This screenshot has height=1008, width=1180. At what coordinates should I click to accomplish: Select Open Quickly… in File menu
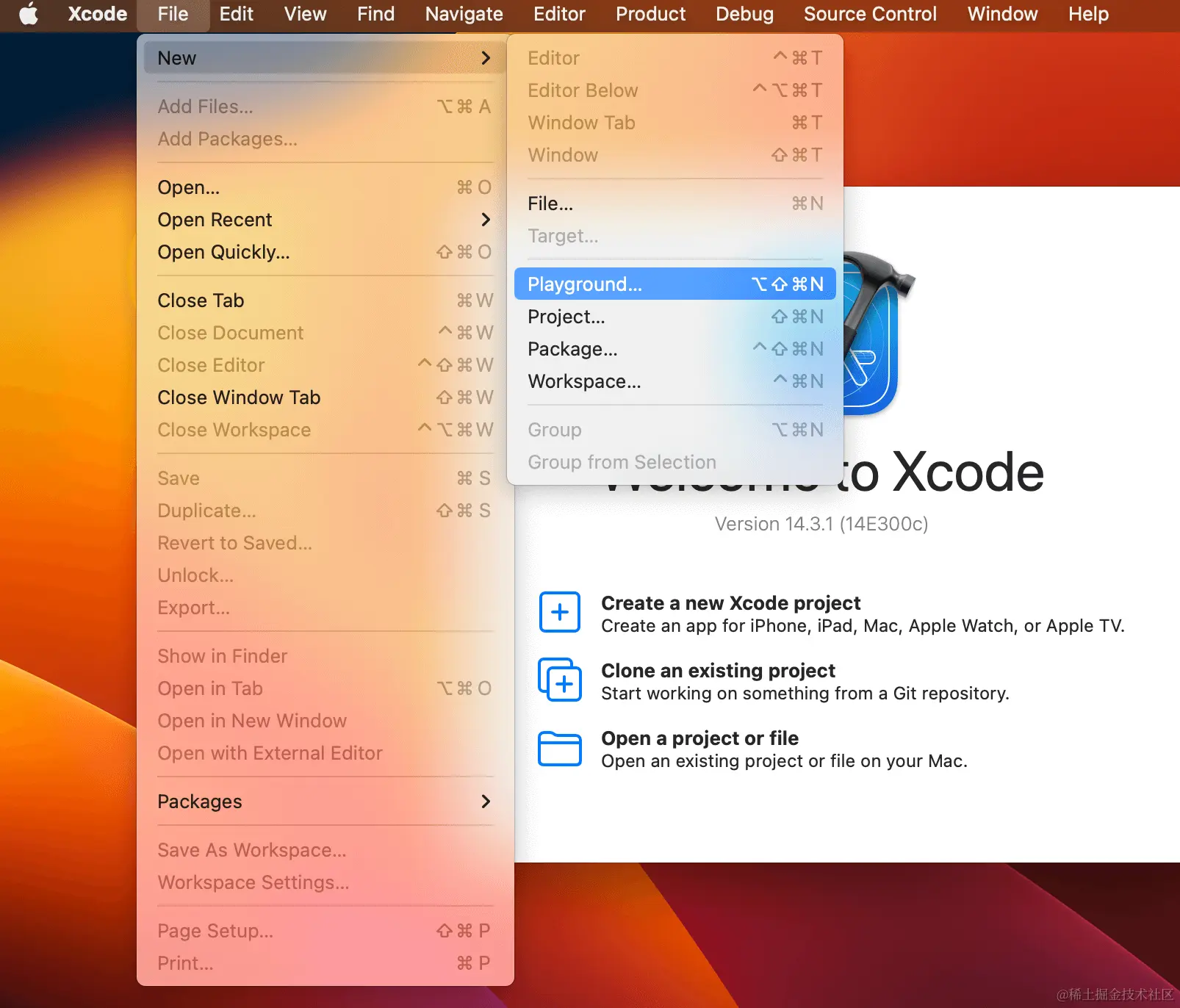click(325, 252)
